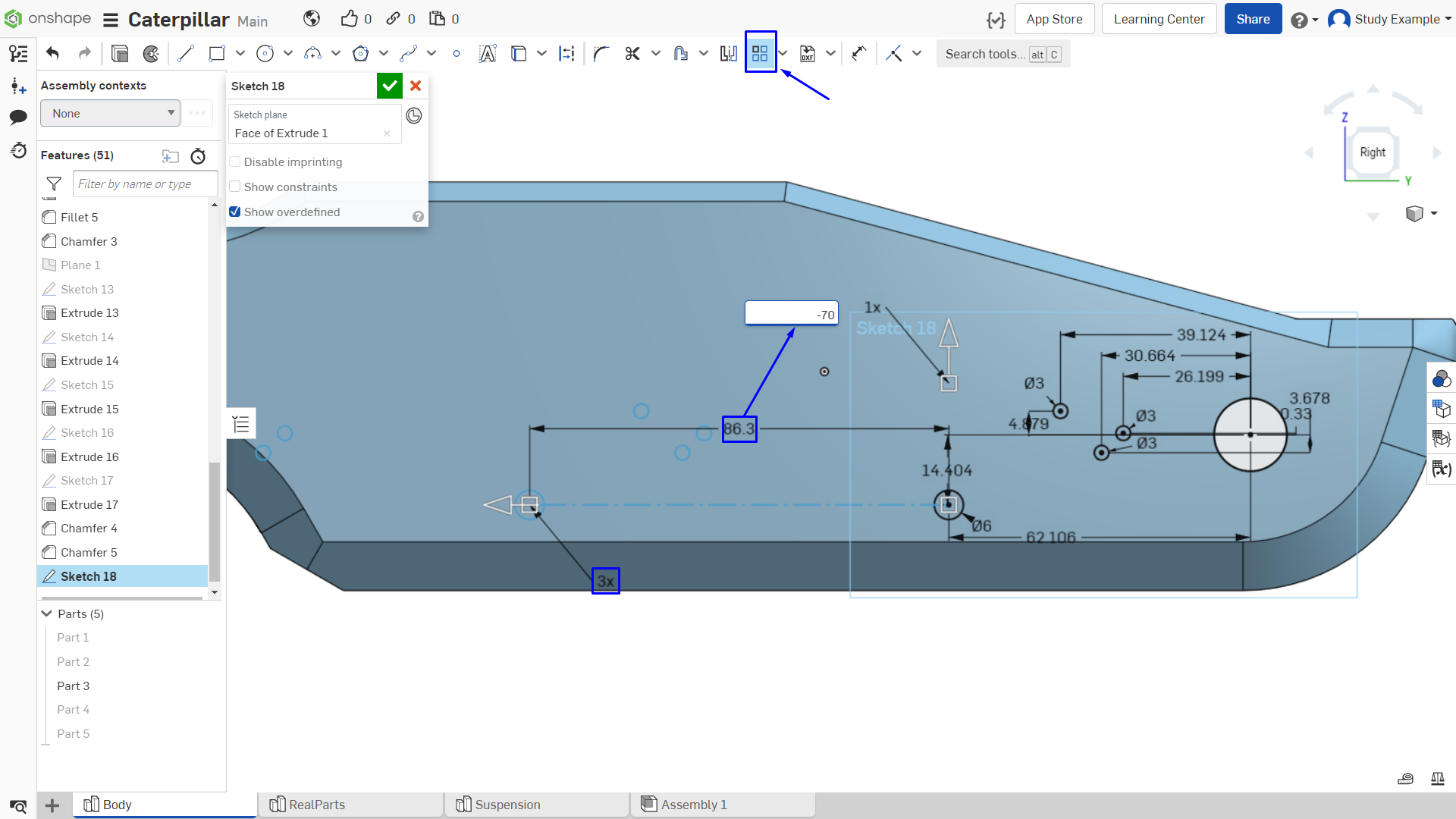Enable Disable imprinting checkbox

[x=235, y=162]
